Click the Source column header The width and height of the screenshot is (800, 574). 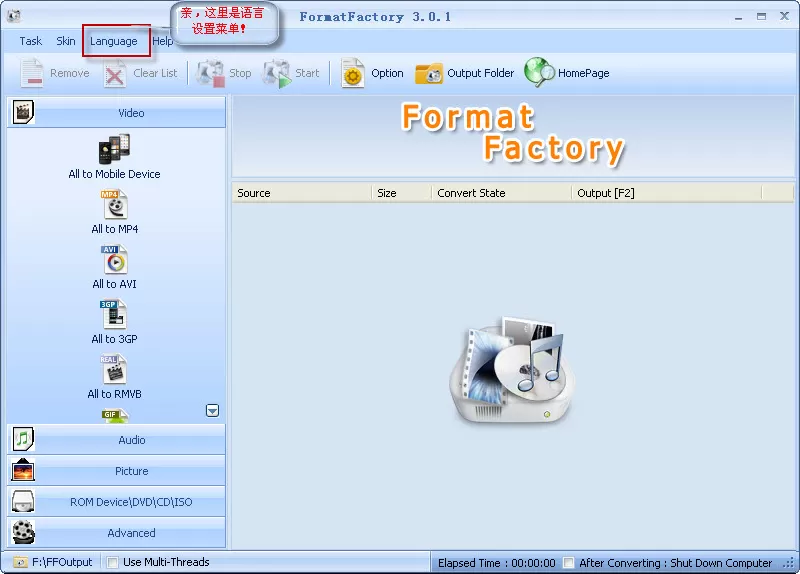point(302,193)
